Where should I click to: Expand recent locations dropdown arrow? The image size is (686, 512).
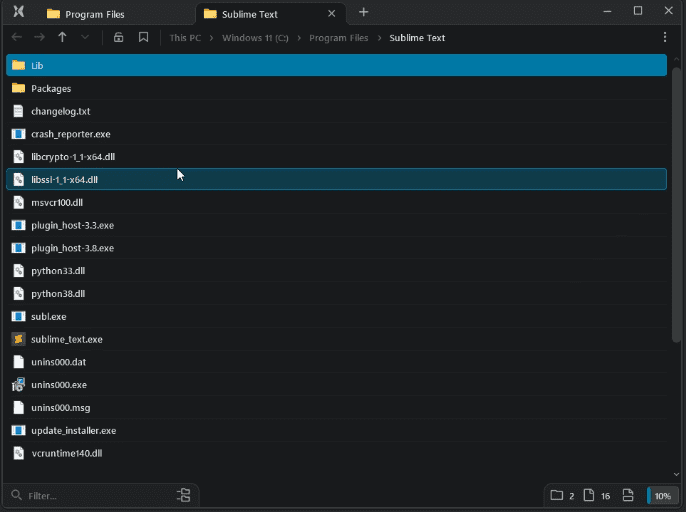click(85, 37)
